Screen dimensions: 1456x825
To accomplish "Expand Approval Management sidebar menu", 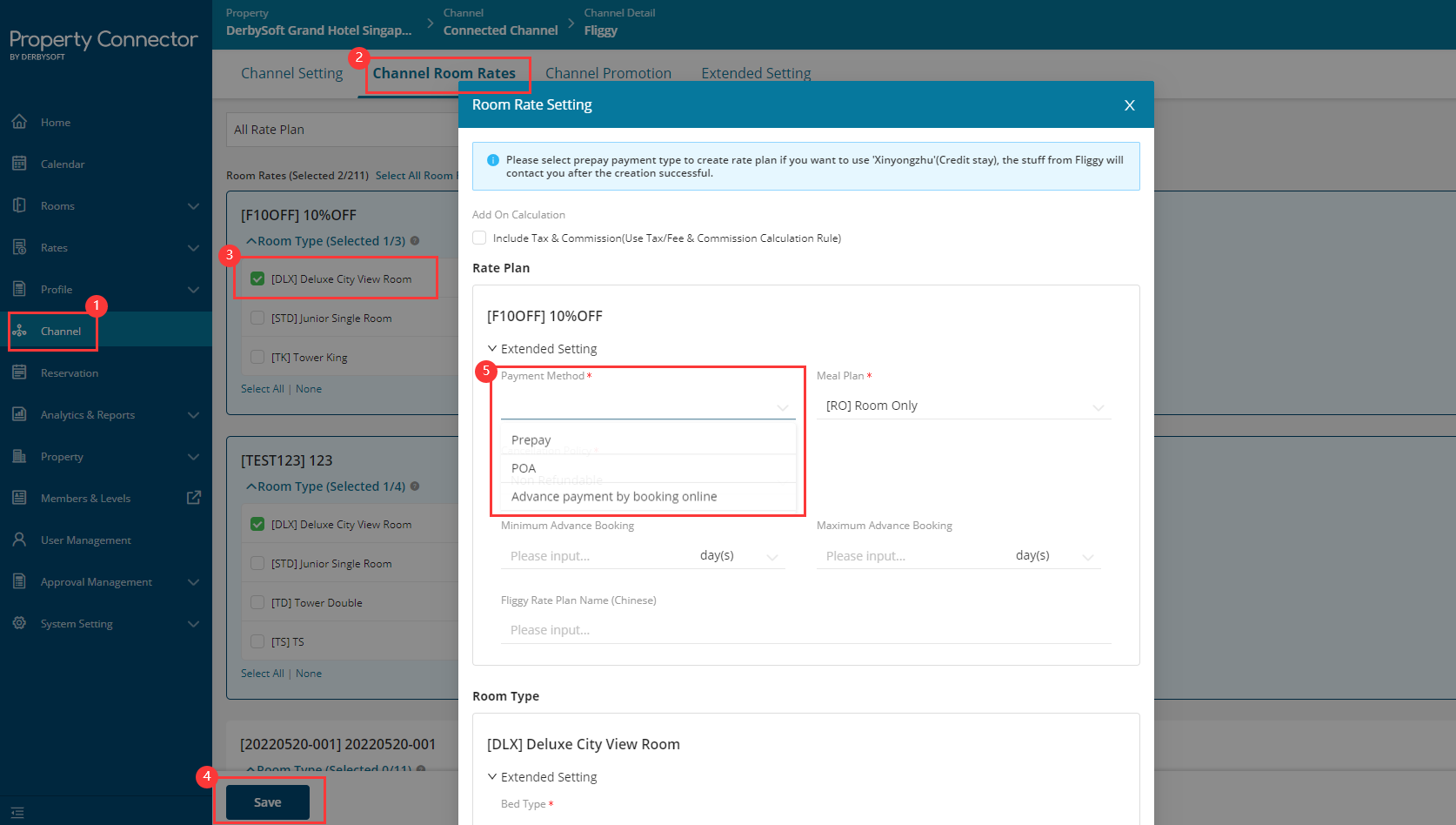I will (193, 582).
